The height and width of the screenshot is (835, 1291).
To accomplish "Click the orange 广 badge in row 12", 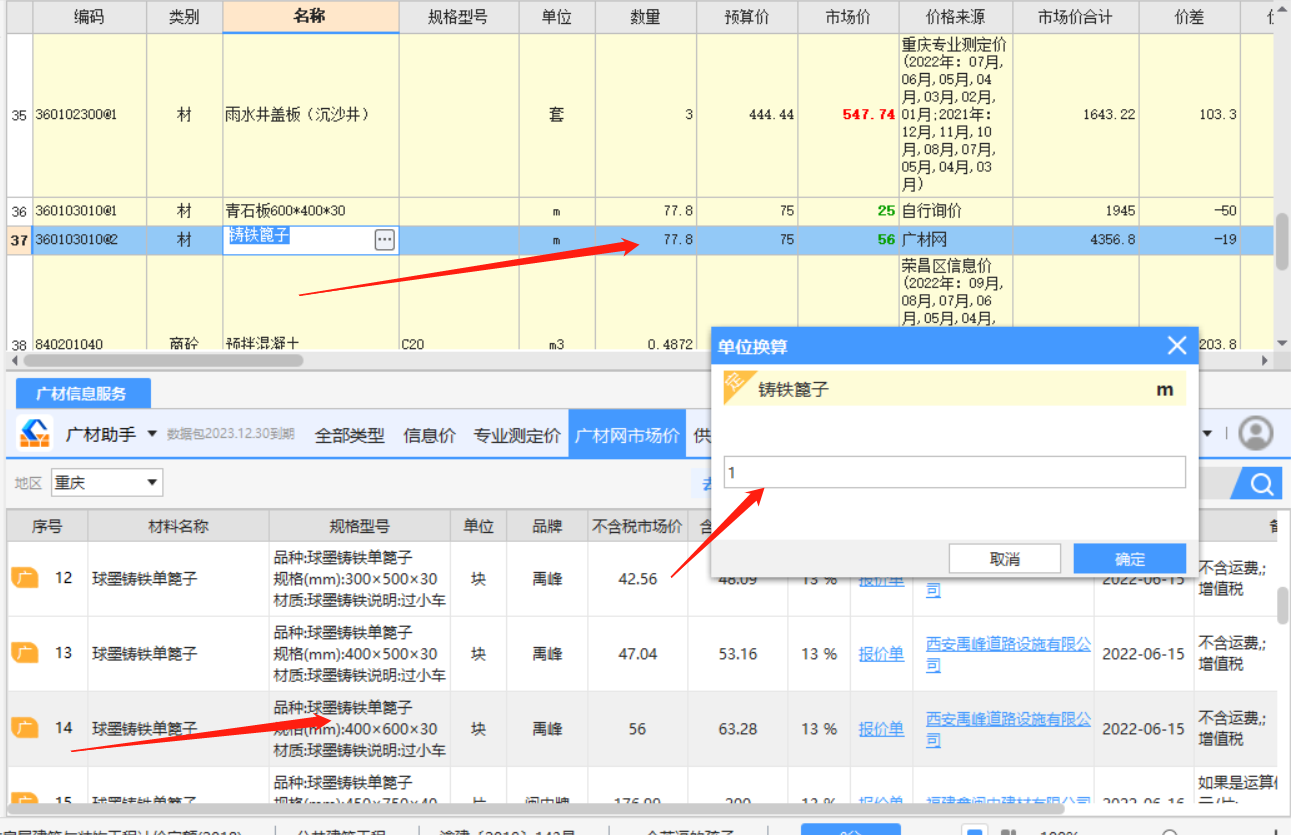I will point(25,578).
